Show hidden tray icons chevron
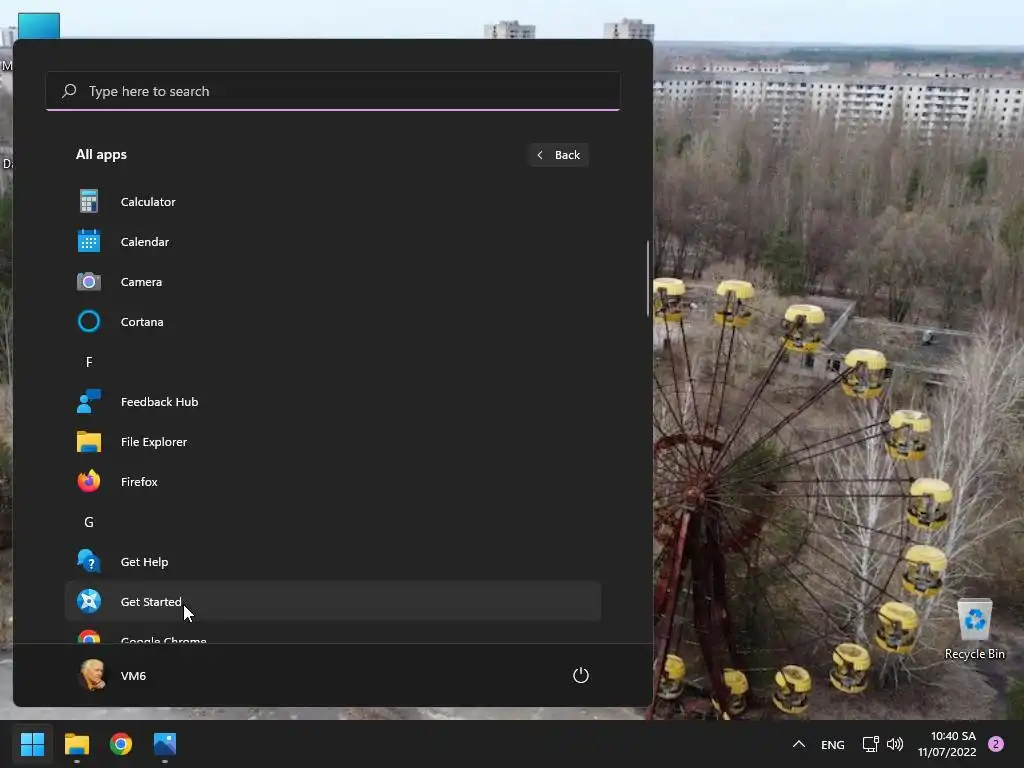 (799, 744)
